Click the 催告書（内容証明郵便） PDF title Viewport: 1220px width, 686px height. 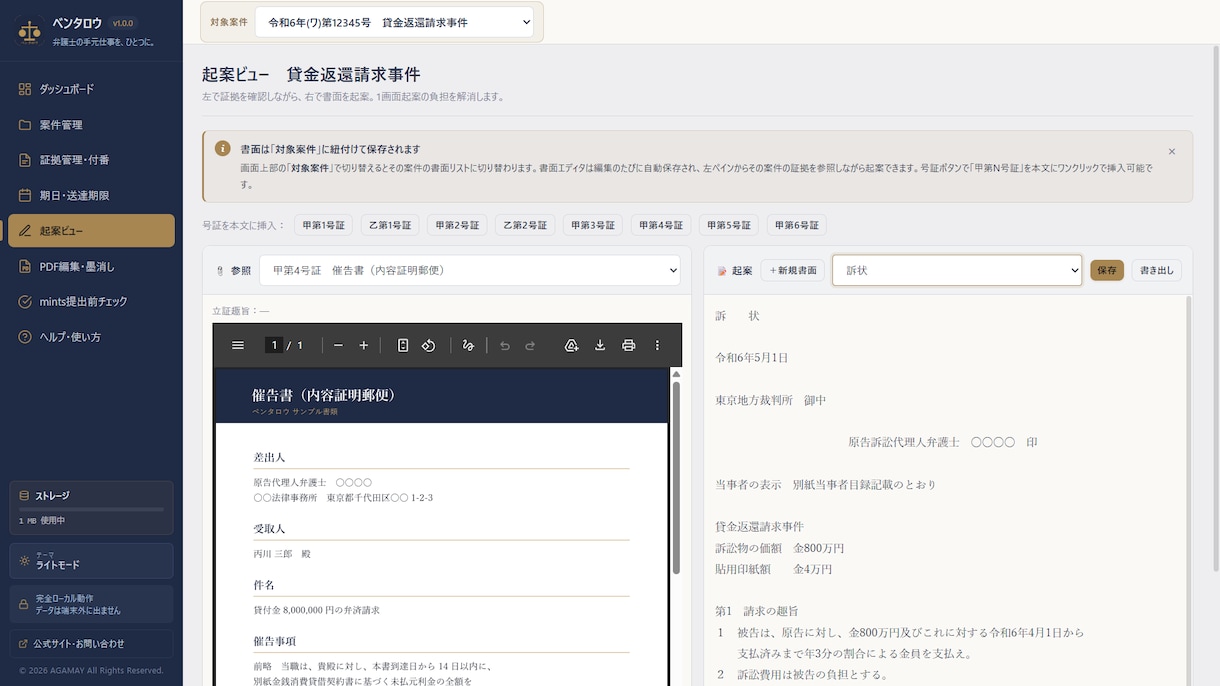tap(324, 395)
